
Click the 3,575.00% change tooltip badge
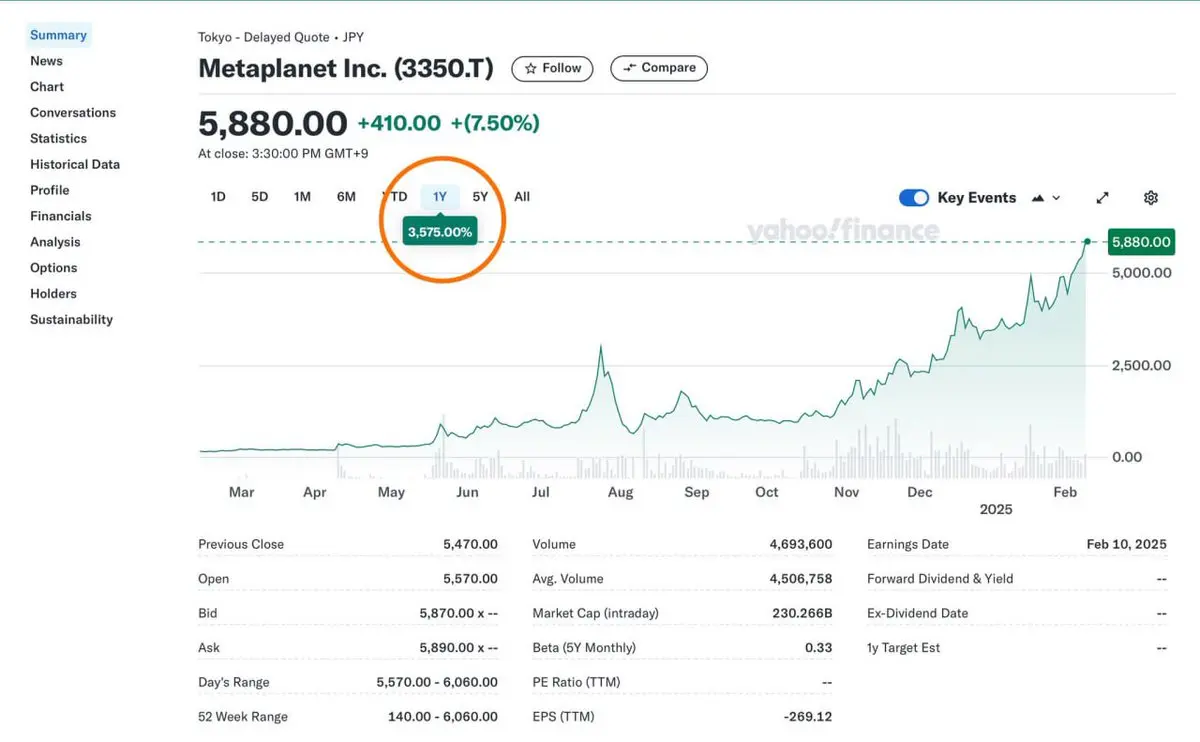tap(440, 231)
